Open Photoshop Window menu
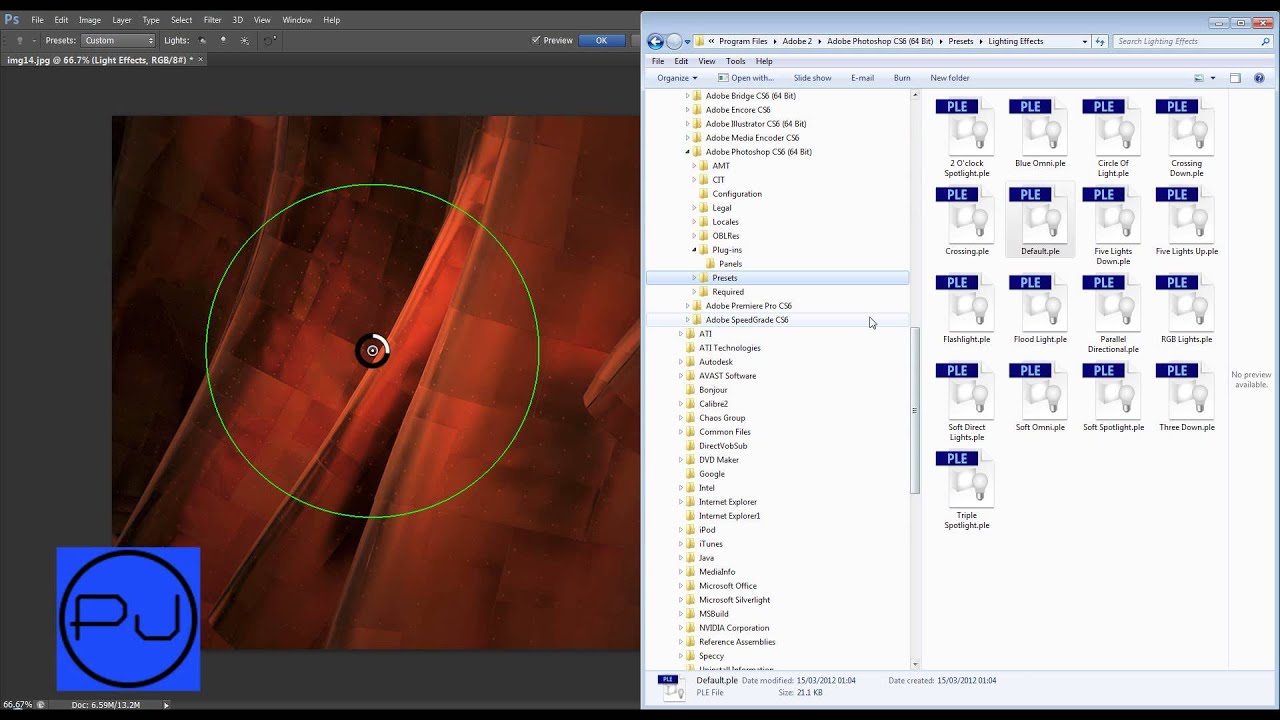 (x=297, y=20)
